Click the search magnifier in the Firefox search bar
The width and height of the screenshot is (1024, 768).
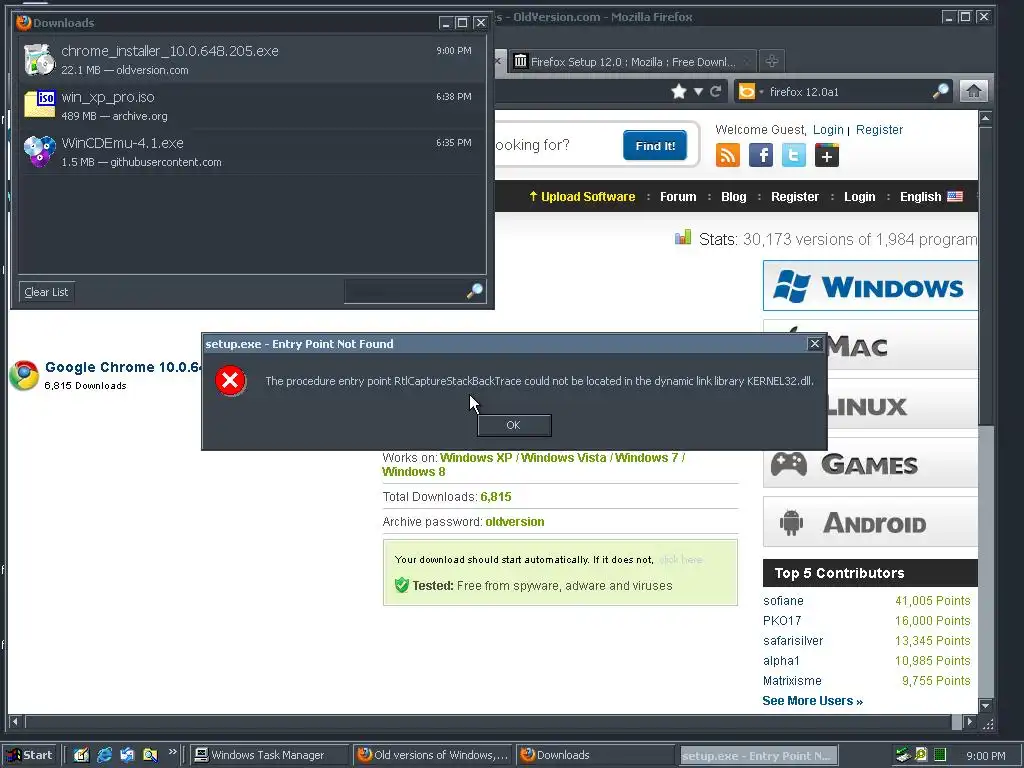(x=940, y=91)
